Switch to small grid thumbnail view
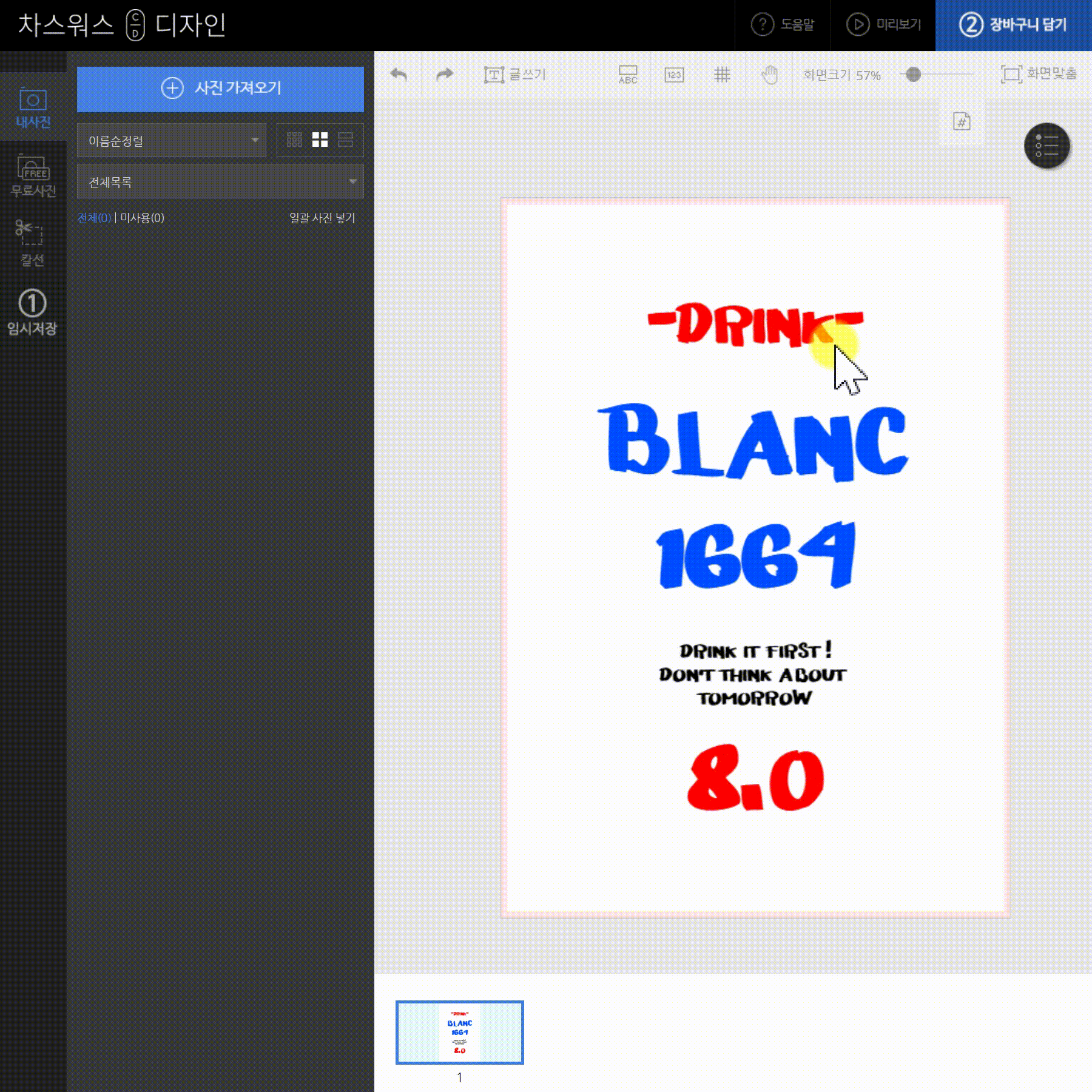 click(x=294, y=140)
